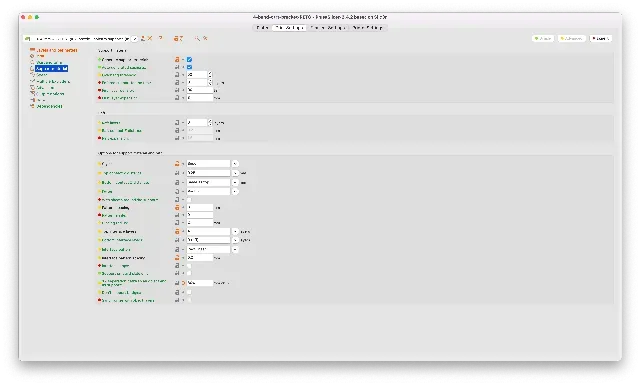The image size is (640, 385).
Task: Open the support Style dropdown
Action: pyautogui.click(x=235, y=163)
